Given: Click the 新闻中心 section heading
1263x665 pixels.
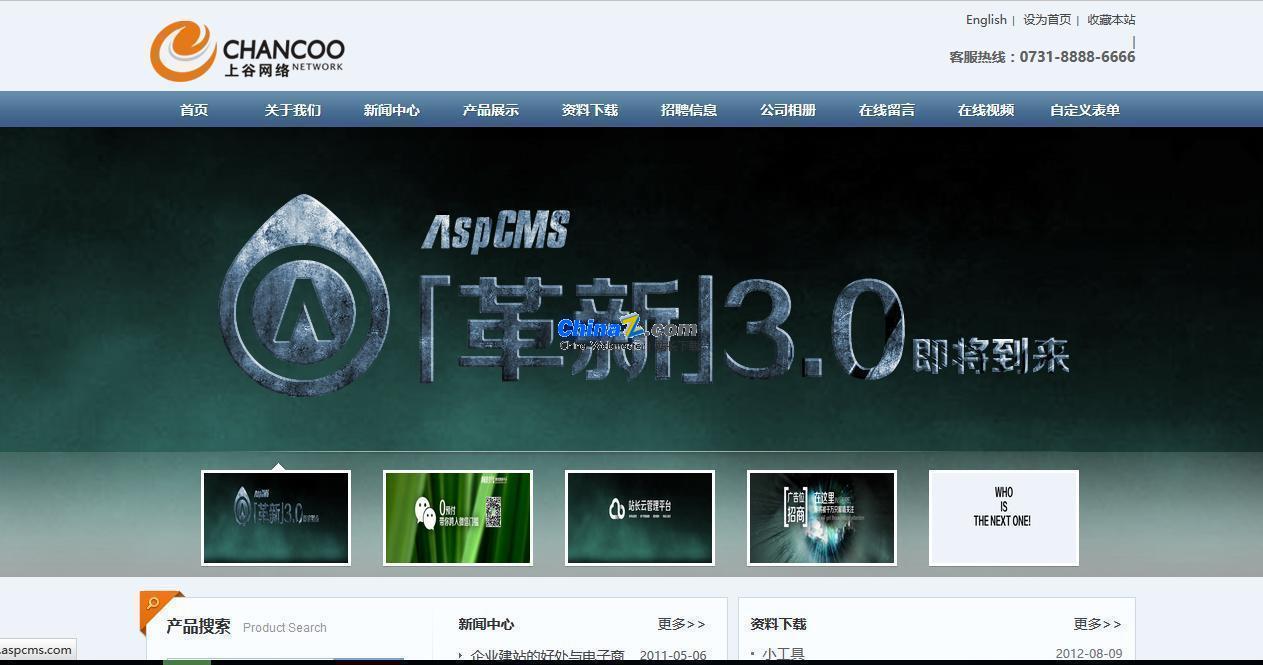Looking at the screenshot, I should (x=486, y=624).
